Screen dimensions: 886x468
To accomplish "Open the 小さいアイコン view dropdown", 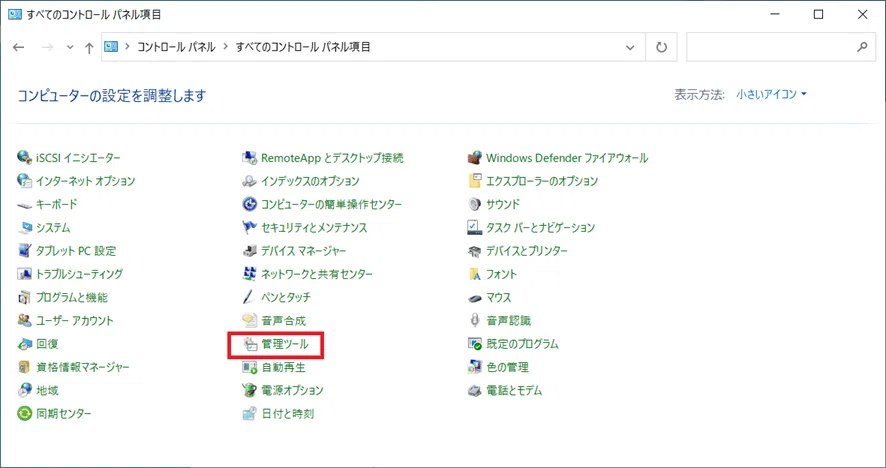I will coord(771,94).
